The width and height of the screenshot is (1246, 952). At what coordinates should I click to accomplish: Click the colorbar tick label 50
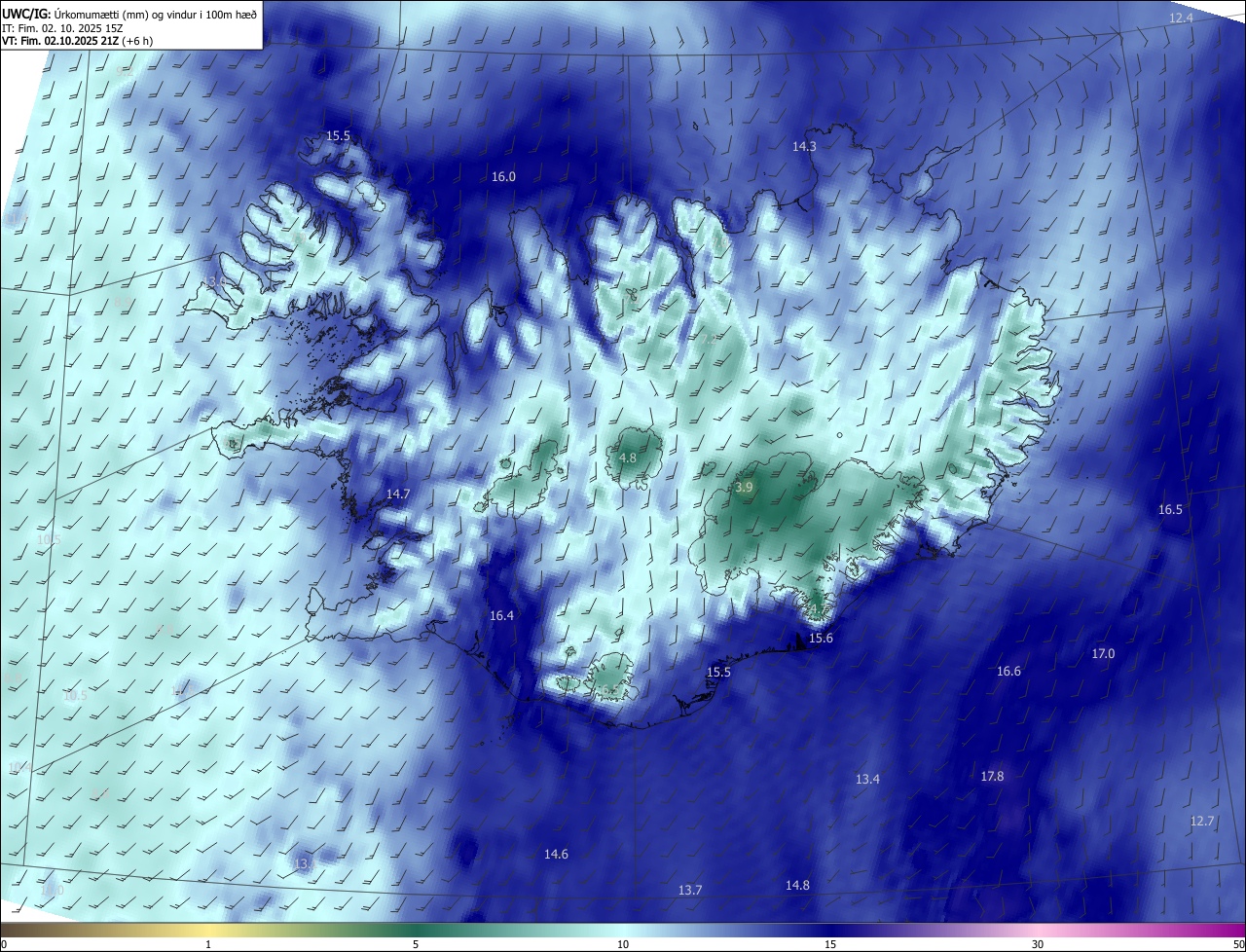click(1239, 945)
